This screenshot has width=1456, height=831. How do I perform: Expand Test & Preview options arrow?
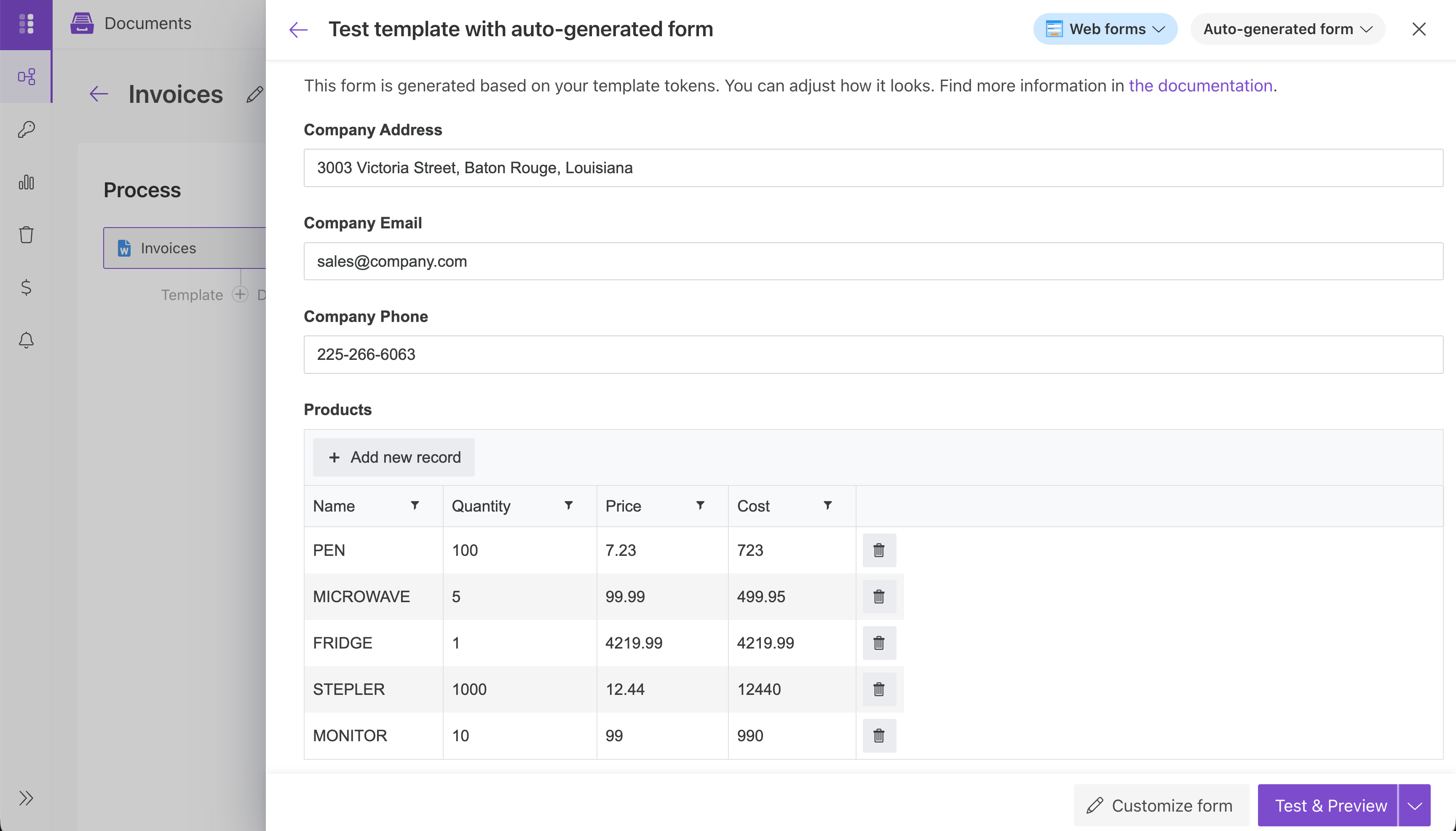(x=1414, y=805)
